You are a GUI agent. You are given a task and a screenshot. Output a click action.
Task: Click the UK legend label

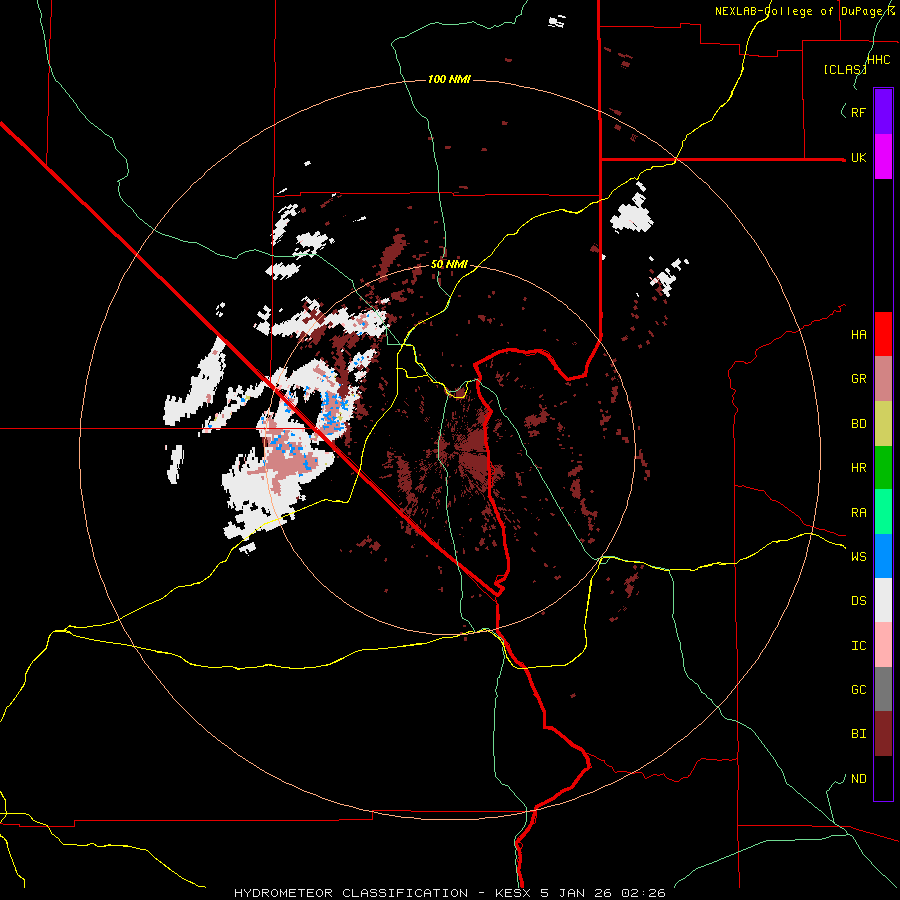[x=859, y=157]
